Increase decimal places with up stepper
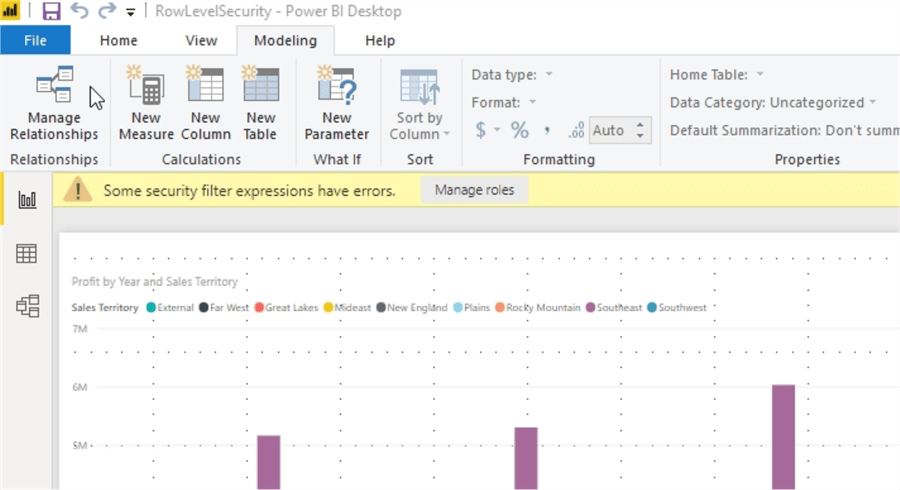The height and width of the screenshot is (490, 900). coord(640,125)
